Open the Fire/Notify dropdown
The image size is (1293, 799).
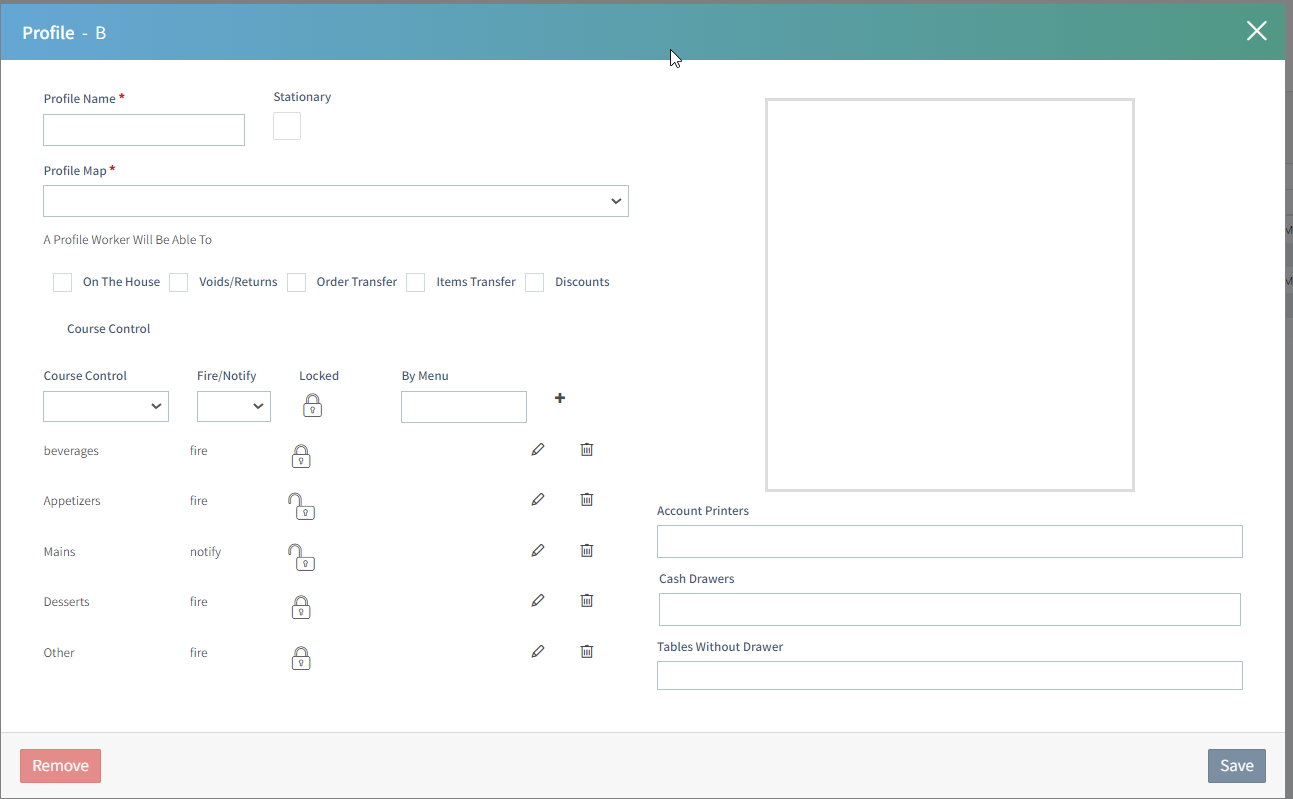click(233, 406)
